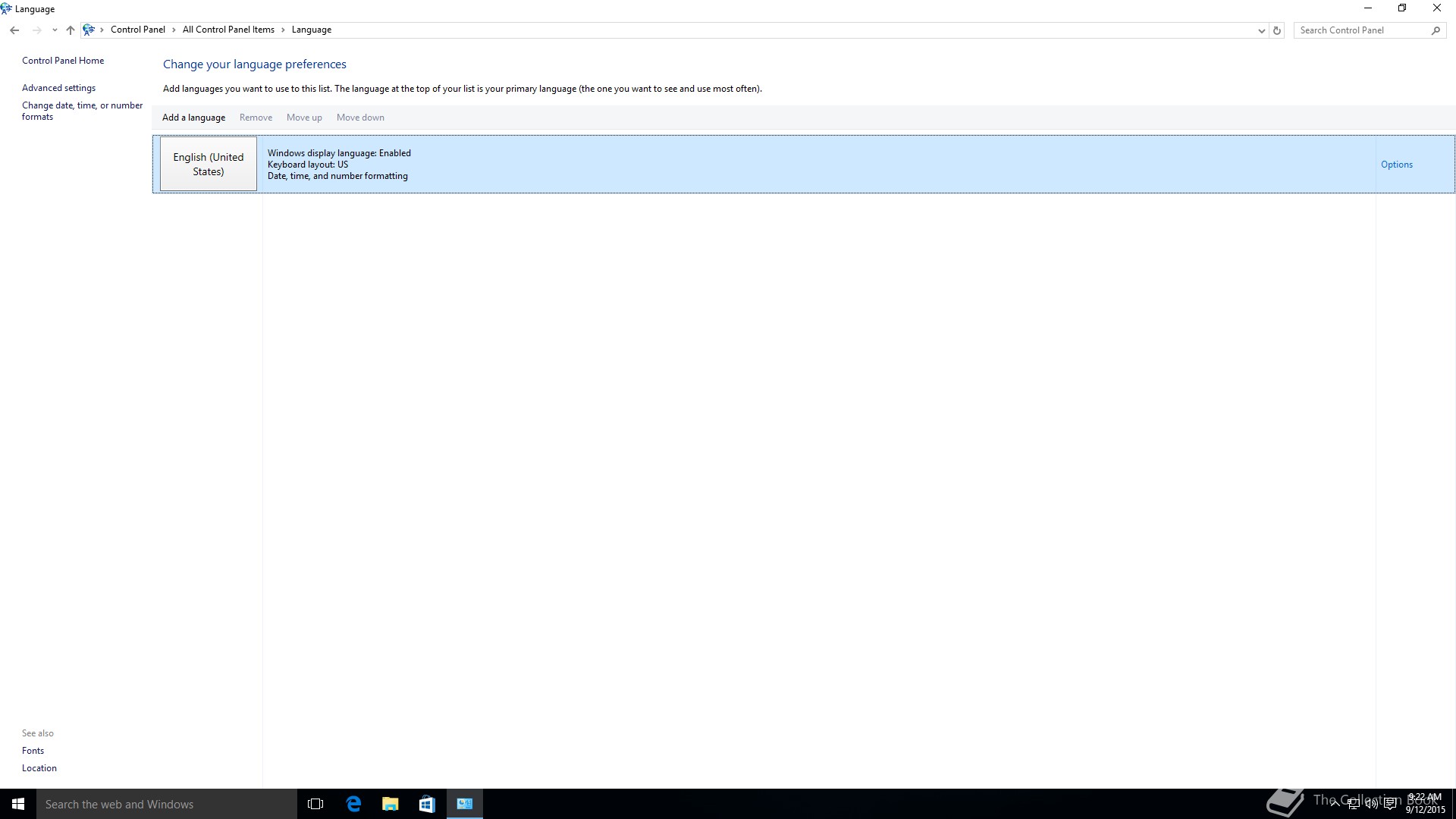Open Options for English (United States)
This screenshot has width=1456, height=819.
[x=1396, y=165]
